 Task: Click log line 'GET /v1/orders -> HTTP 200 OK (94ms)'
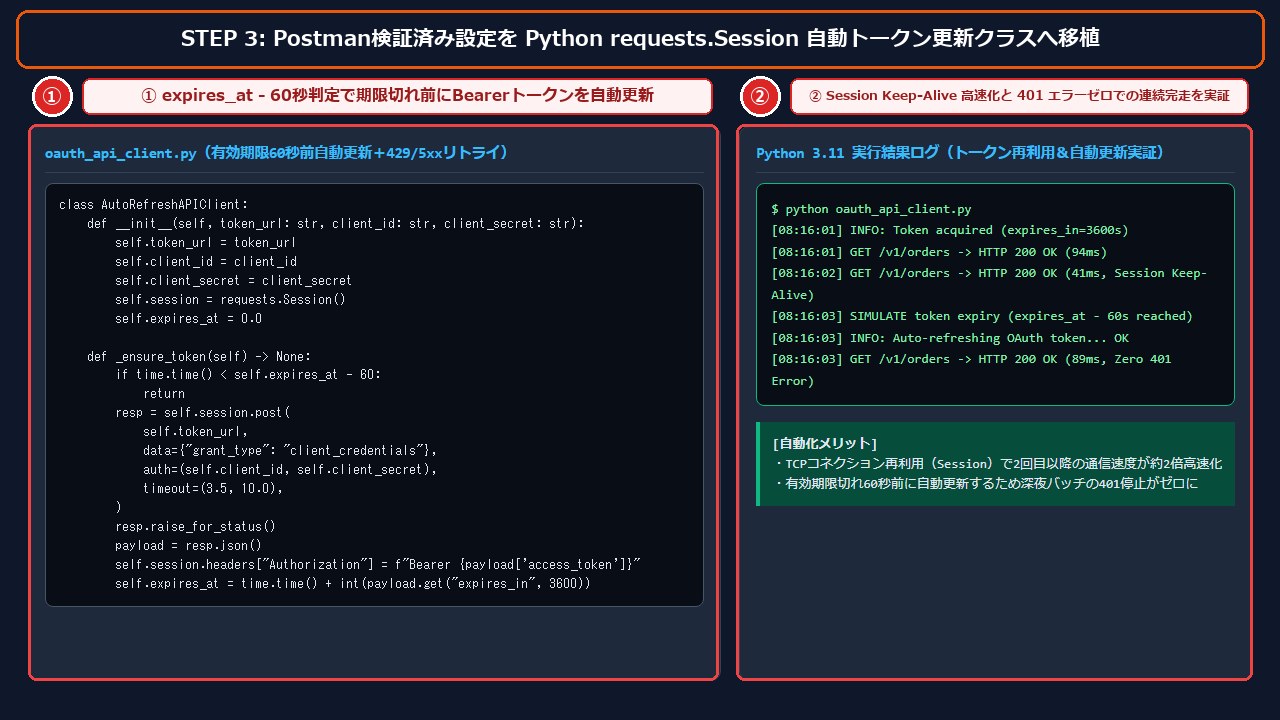939,252
